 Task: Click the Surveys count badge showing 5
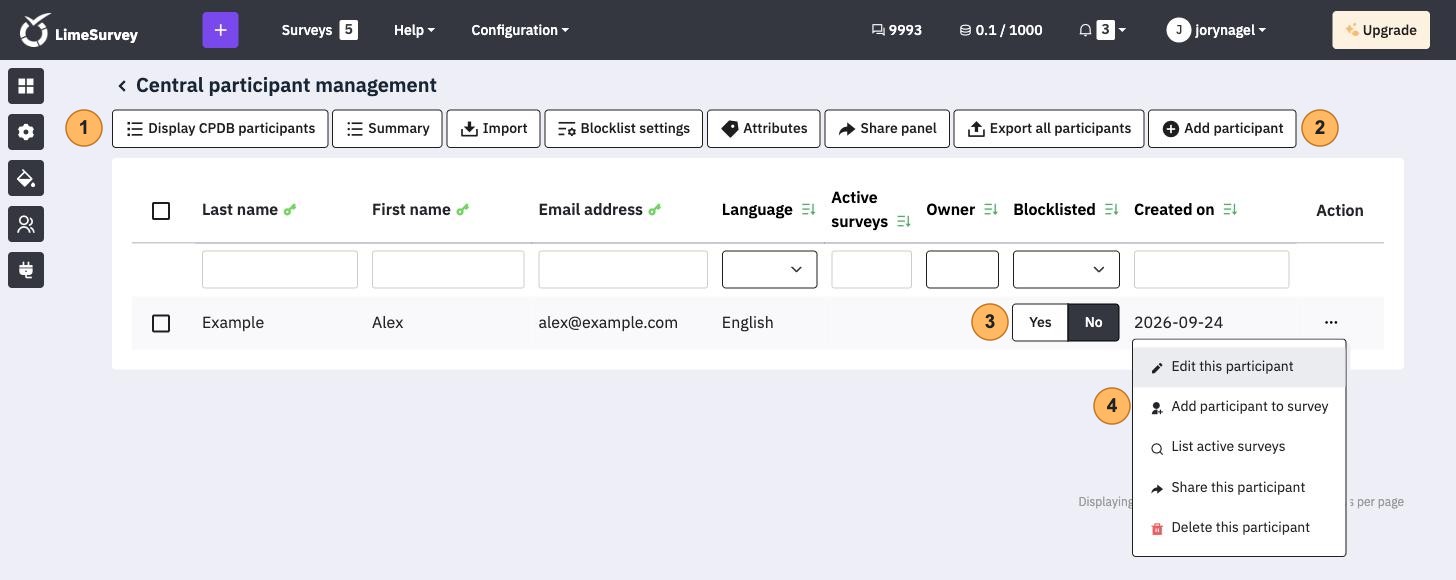tap(348, 30)
